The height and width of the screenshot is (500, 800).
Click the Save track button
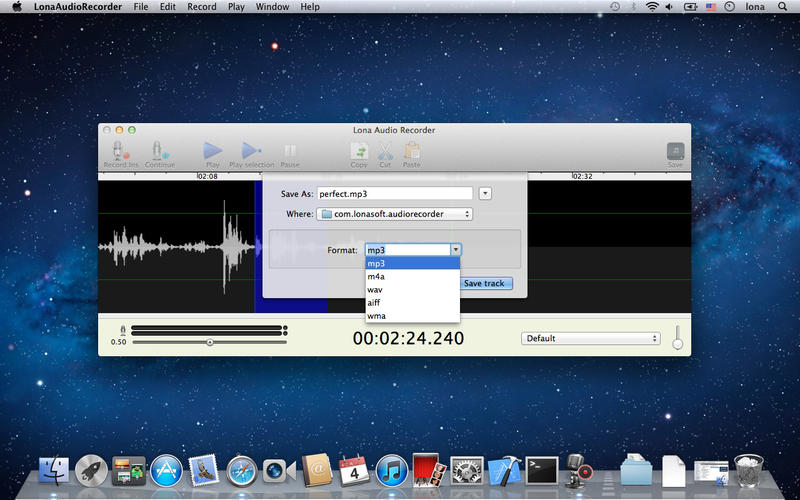tap(484, 283)
